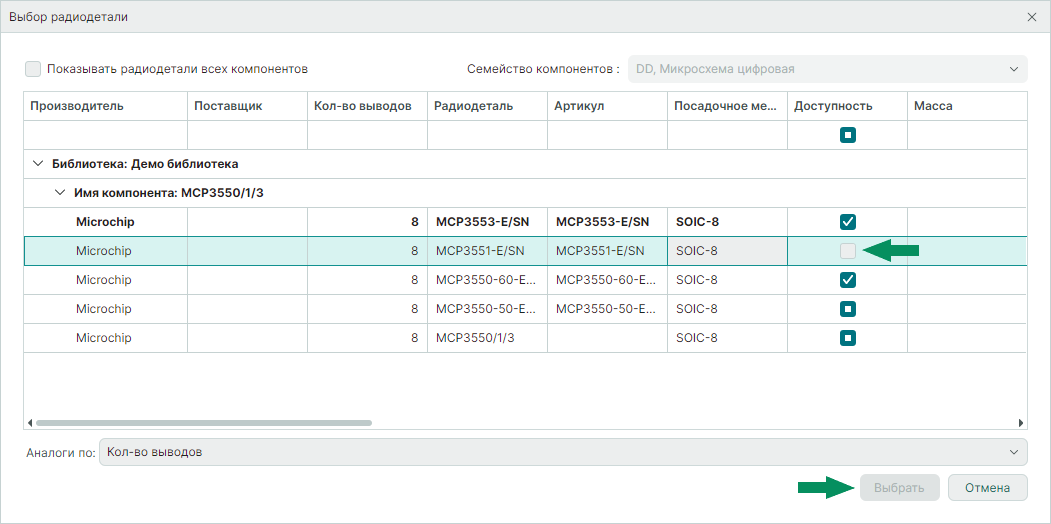Click the Радиодеталь column header

pyautogui.click(x=487, y=106)
